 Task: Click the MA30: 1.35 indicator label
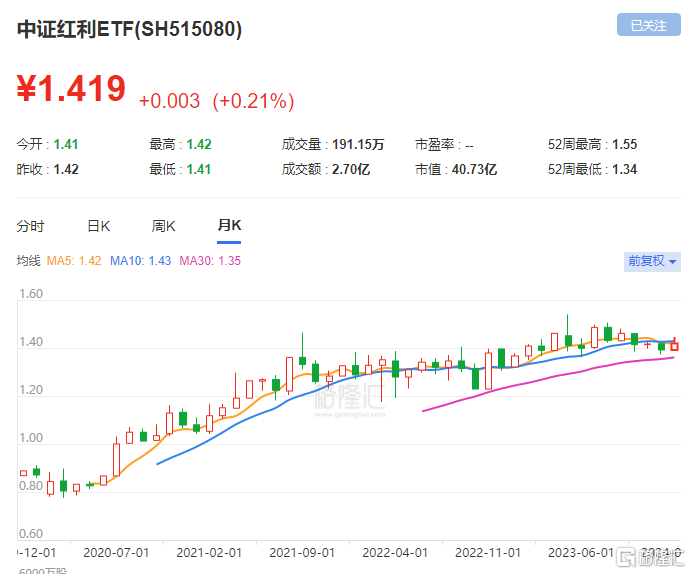point(210,261)
